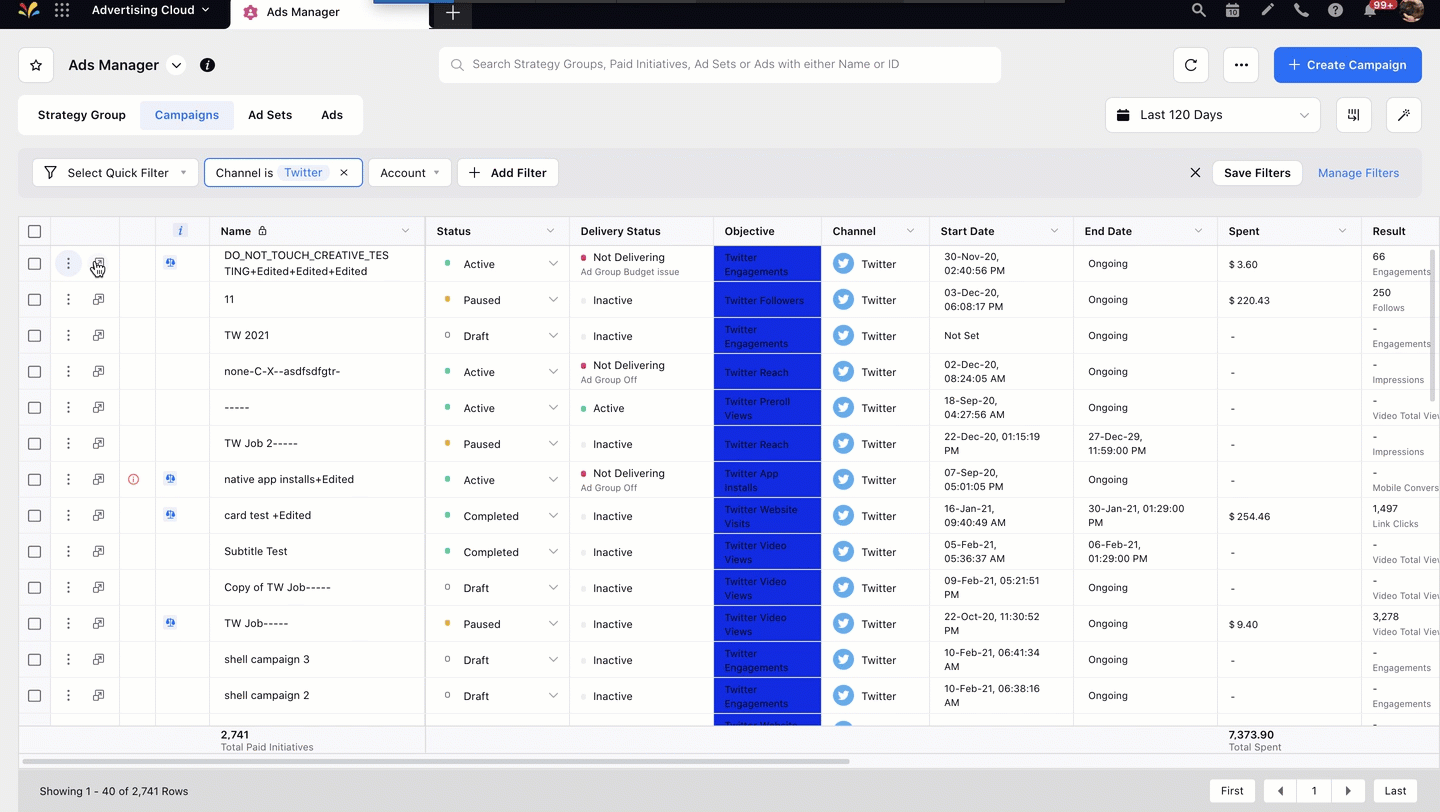Open the Name column header menu
The image size is (1440, 812).
point(405,231)
